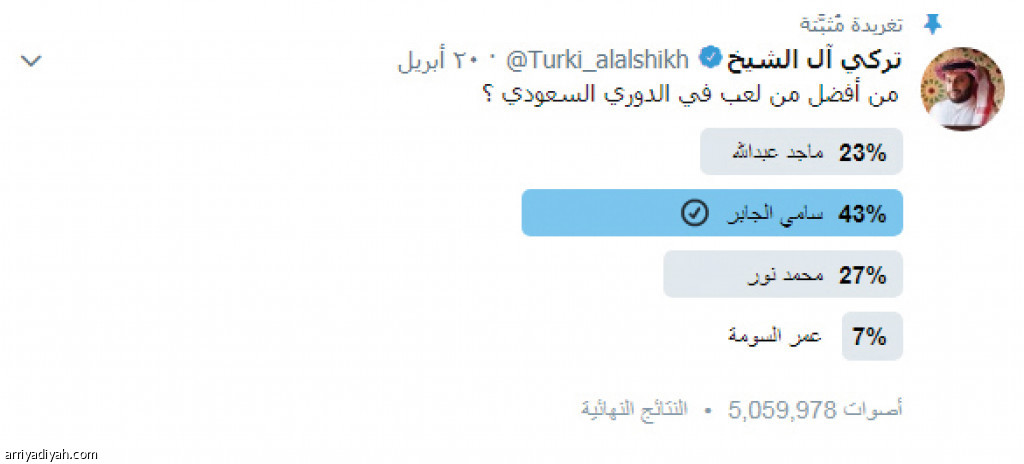Click the عمر السومة name label
1024x464 pixels.
tap(775, 337)
